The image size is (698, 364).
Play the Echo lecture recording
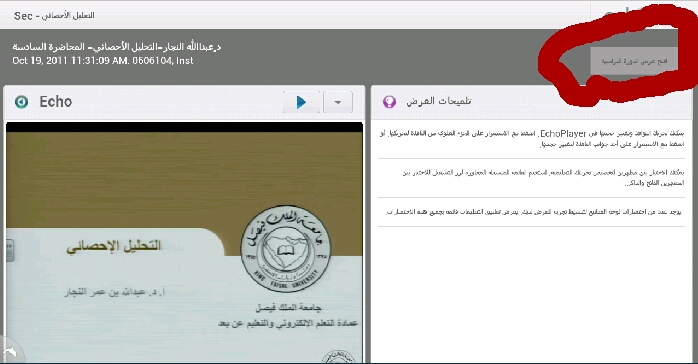pyautogui.click(x=301, y=102)
